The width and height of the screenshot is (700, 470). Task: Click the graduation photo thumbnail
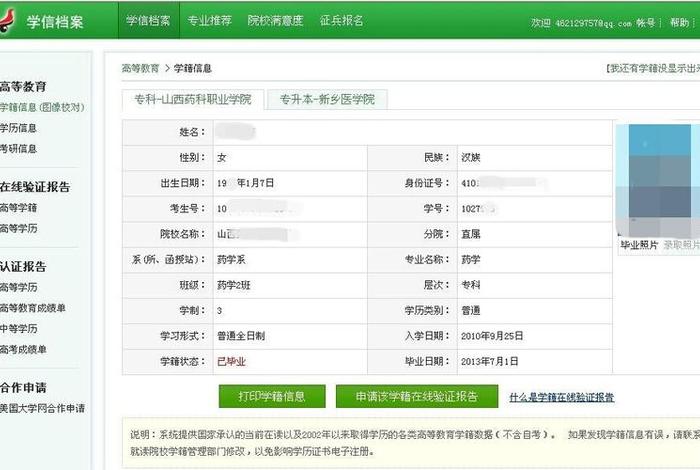pos(658,180)
